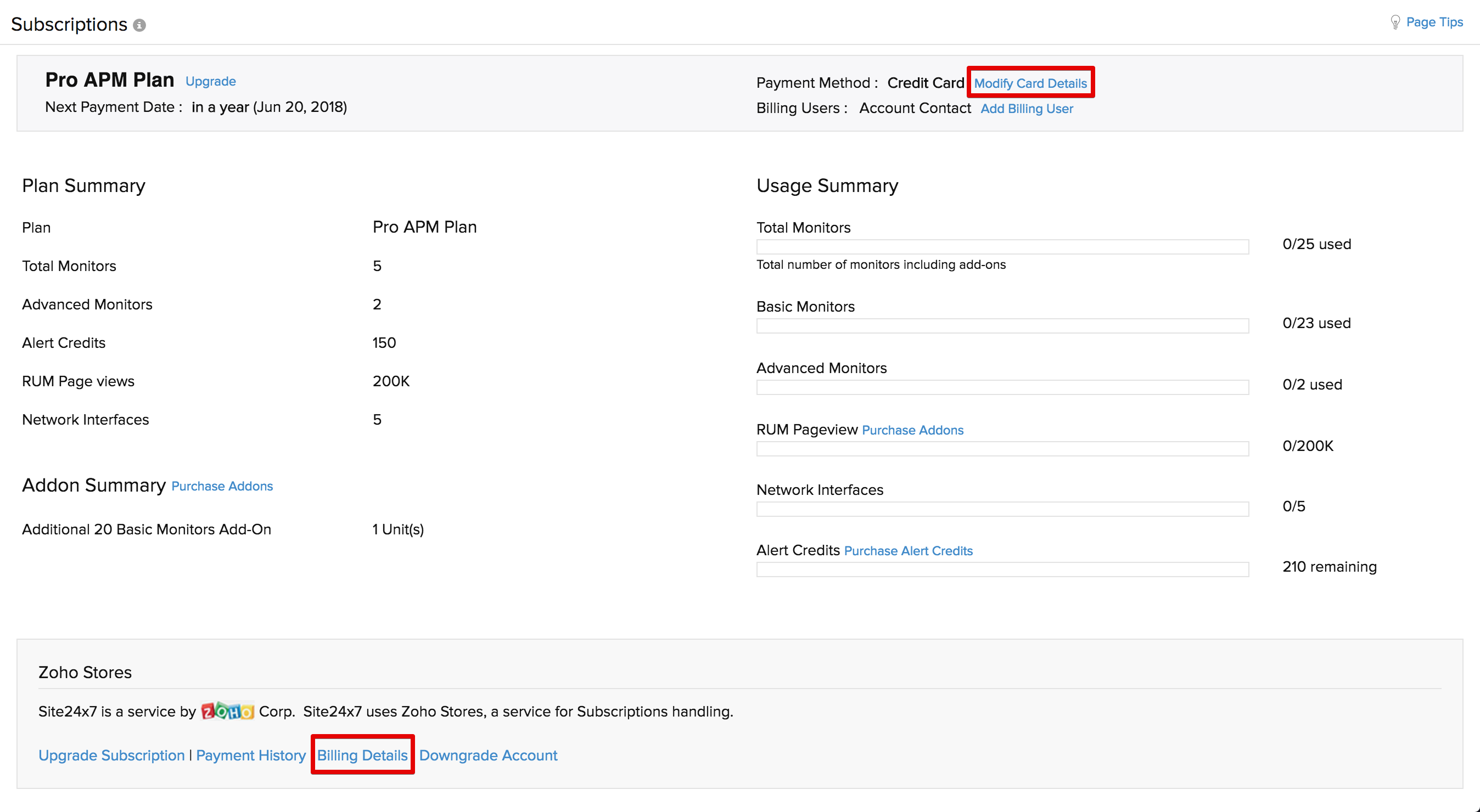Click the Total Monitors usage bar
Viewport: 1480px width, 812px height.
coord(1002,246)
